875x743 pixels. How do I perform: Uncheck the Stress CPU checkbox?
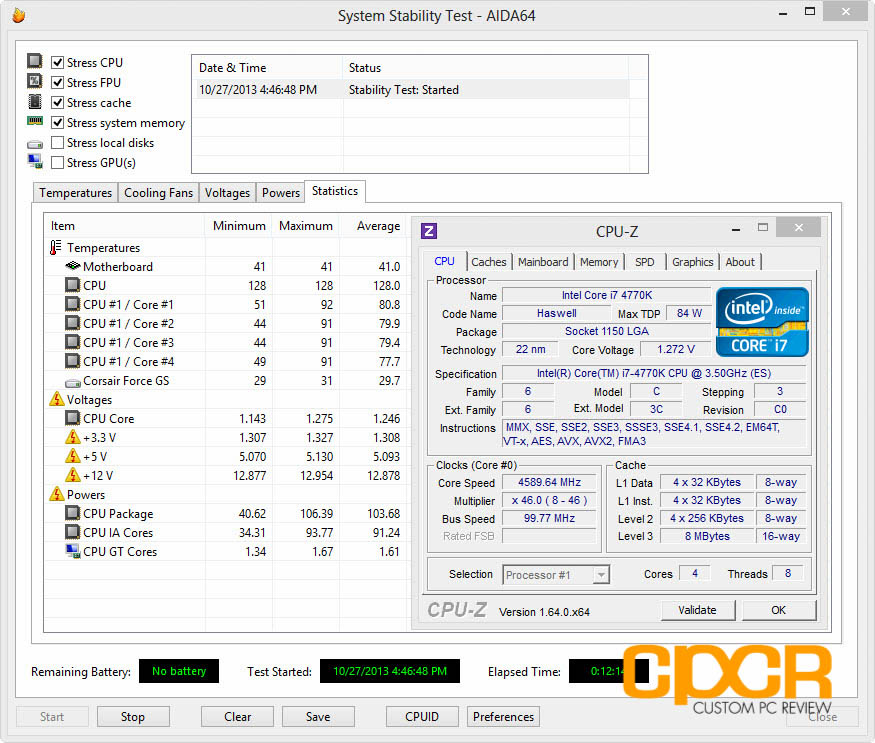pos(57,62)
